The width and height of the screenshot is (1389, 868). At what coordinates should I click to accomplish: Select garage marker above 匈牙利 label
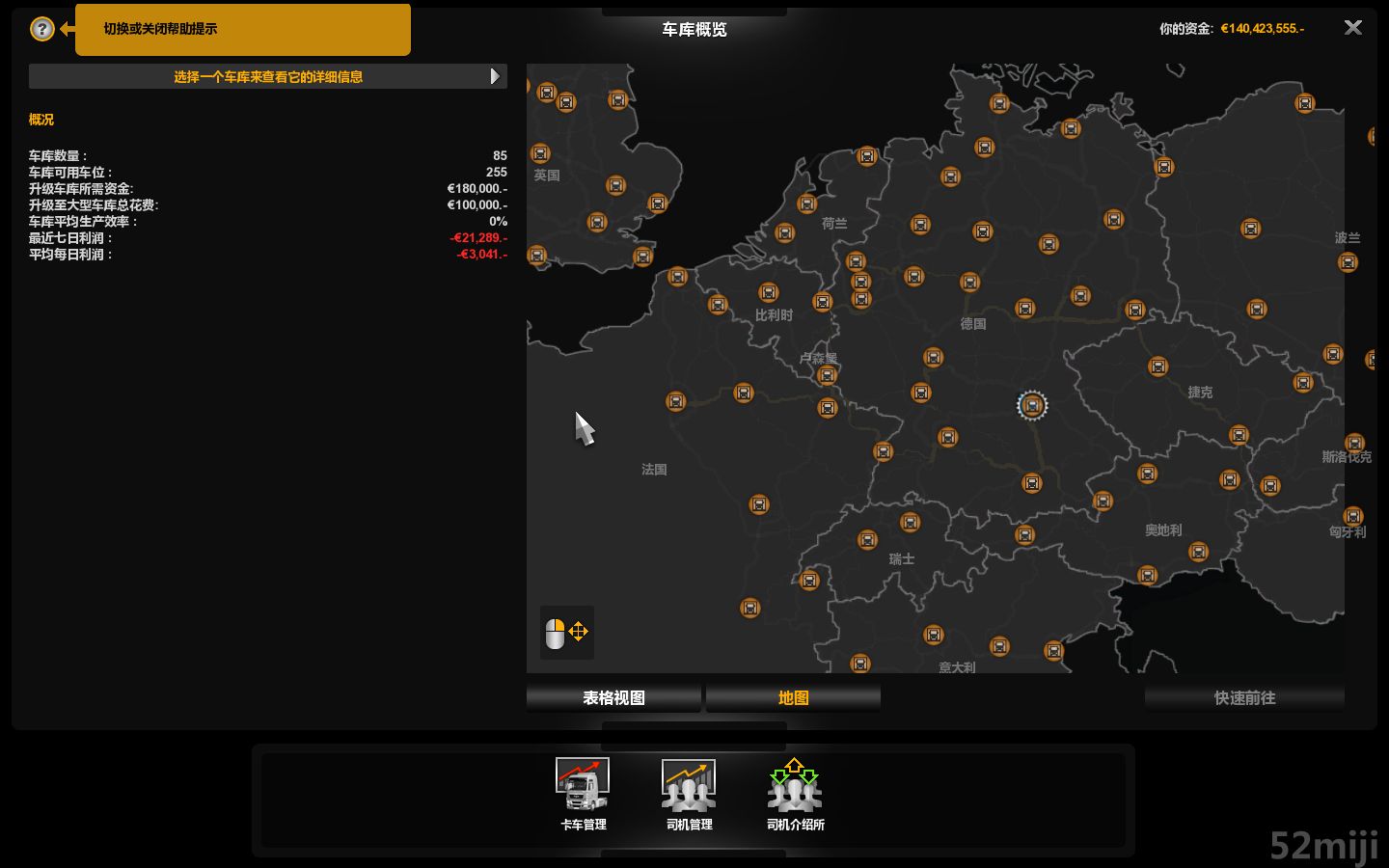(x=1353, y=516)
